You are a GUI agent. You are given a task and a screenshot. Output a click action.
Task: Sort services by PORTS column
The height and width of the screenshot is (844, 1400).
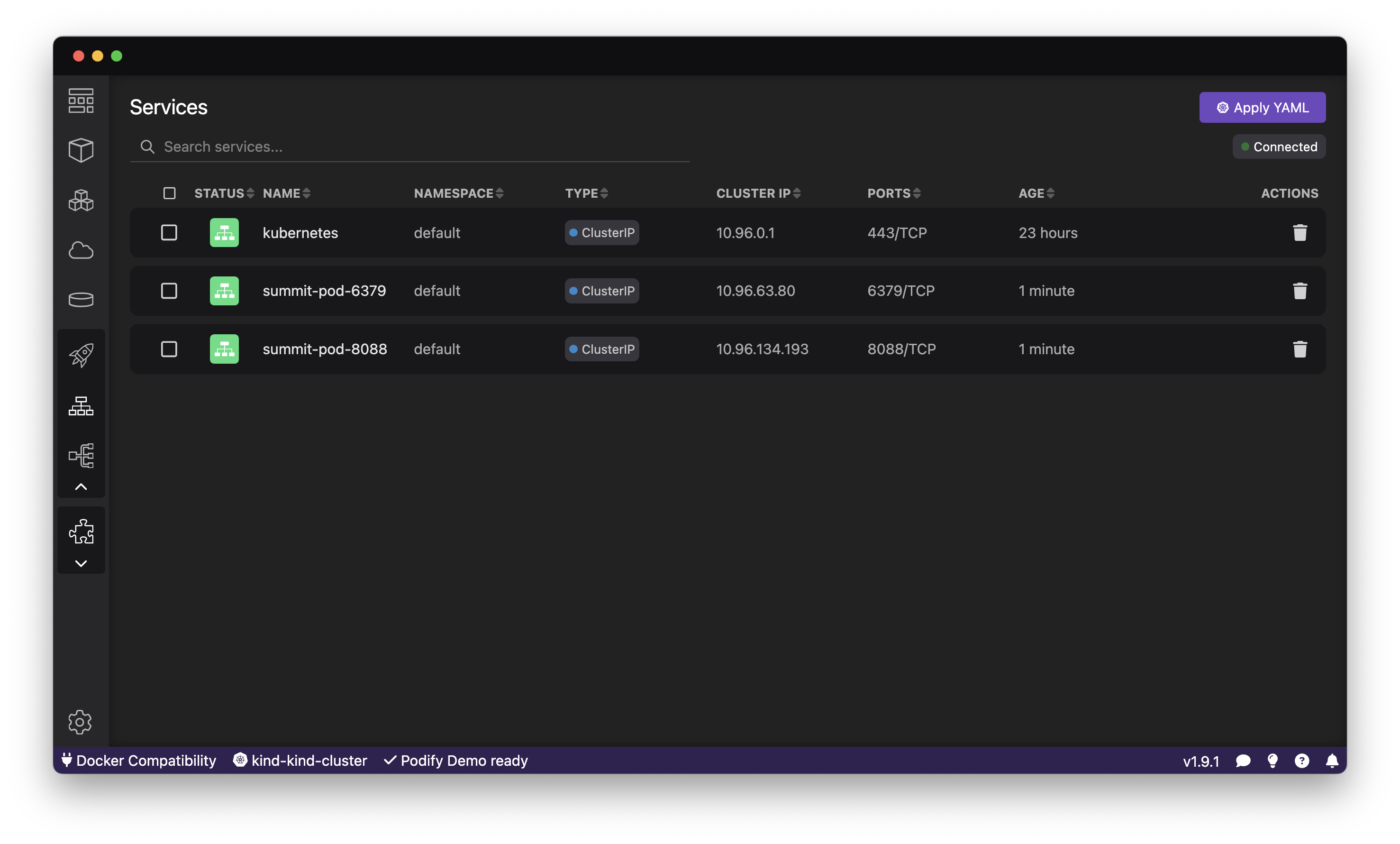894,193
